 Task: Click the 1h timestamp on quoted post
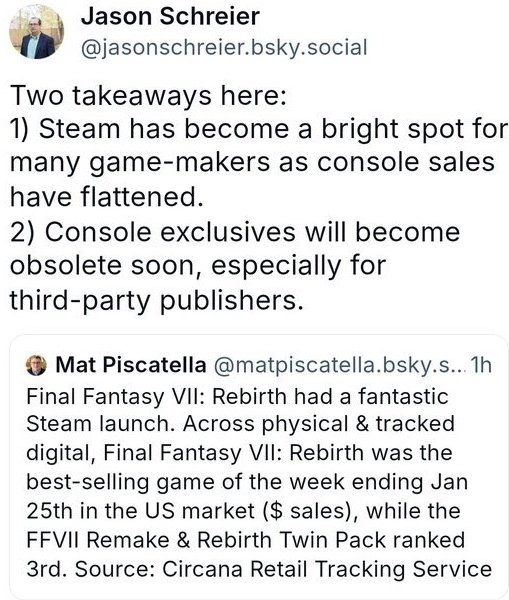pyautogui.click(x=481, y=365)
